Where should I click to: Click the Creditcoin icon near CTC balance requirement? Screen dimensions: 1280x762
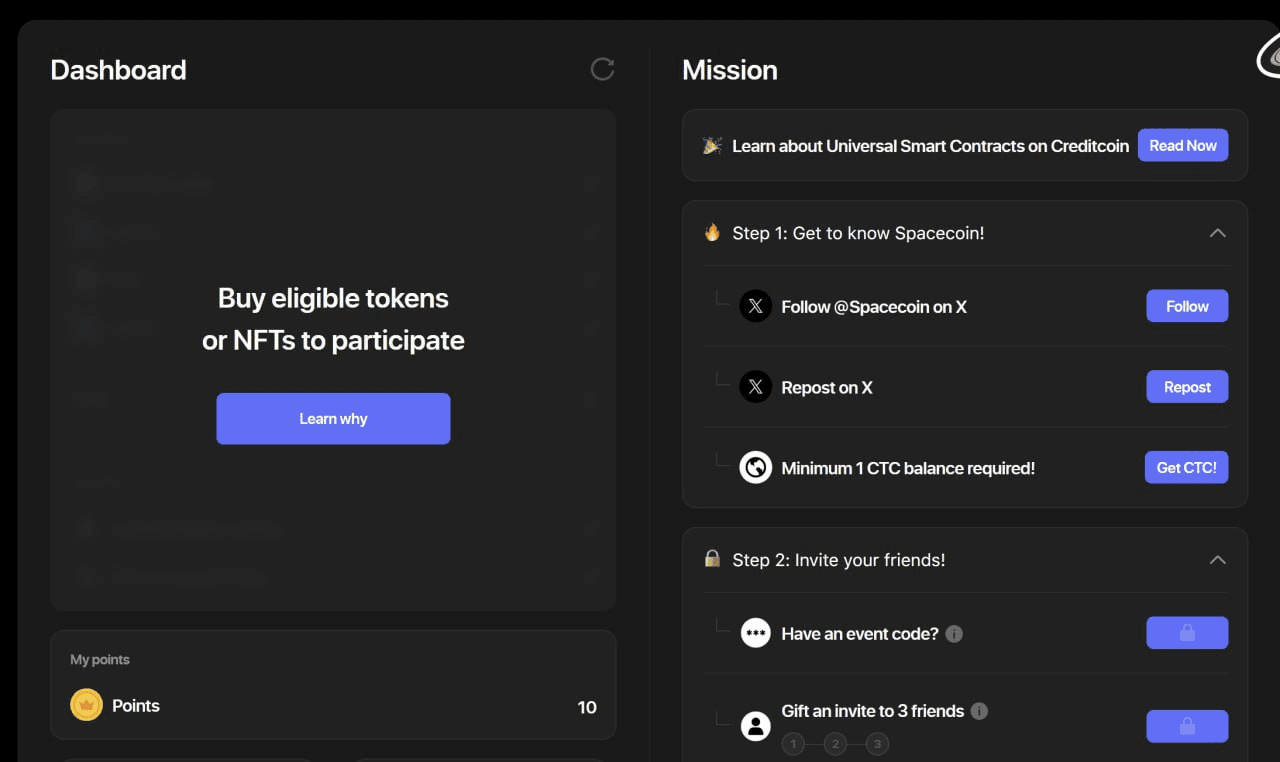(x=755, y=467)
